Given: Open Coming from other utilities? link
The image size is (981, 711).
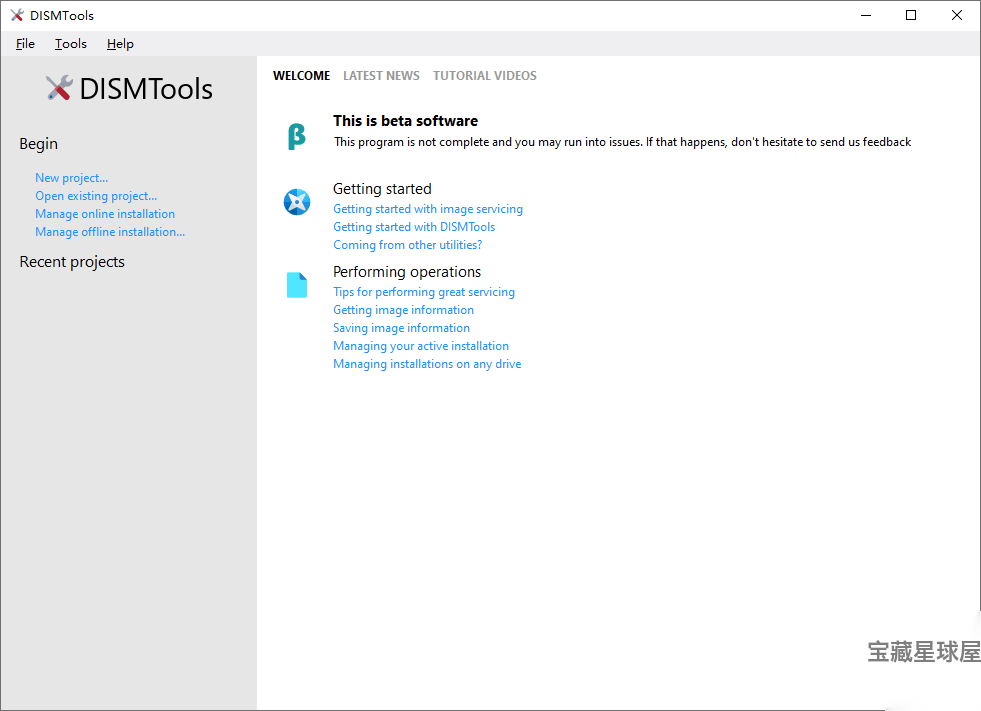Looking at the screenshot, I should click(x=407, y=245).
